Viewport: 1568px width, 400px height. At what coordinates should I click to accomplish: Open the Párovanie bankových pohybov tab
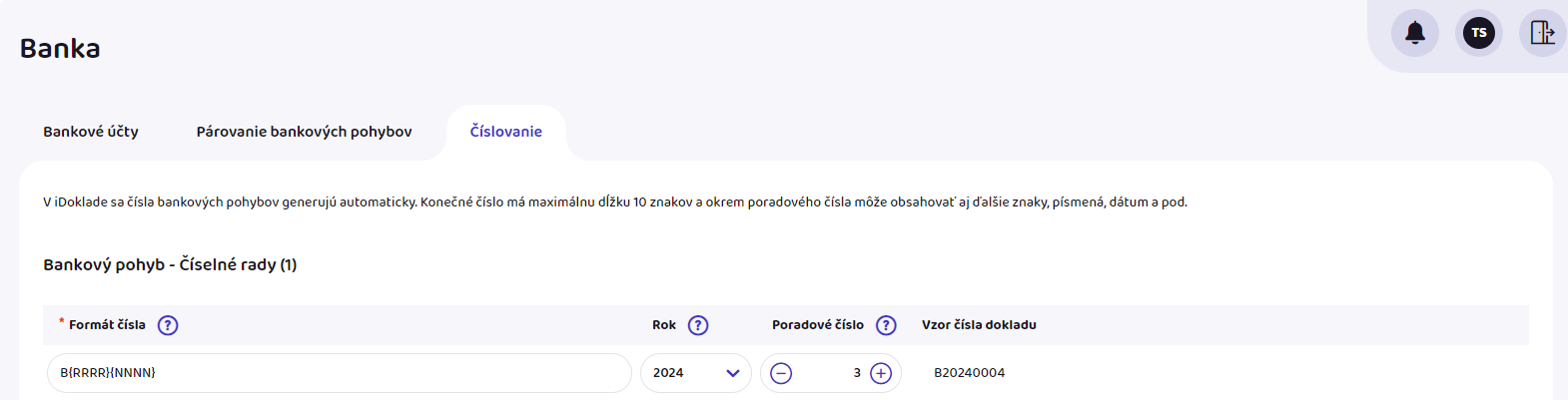[304, 132]
